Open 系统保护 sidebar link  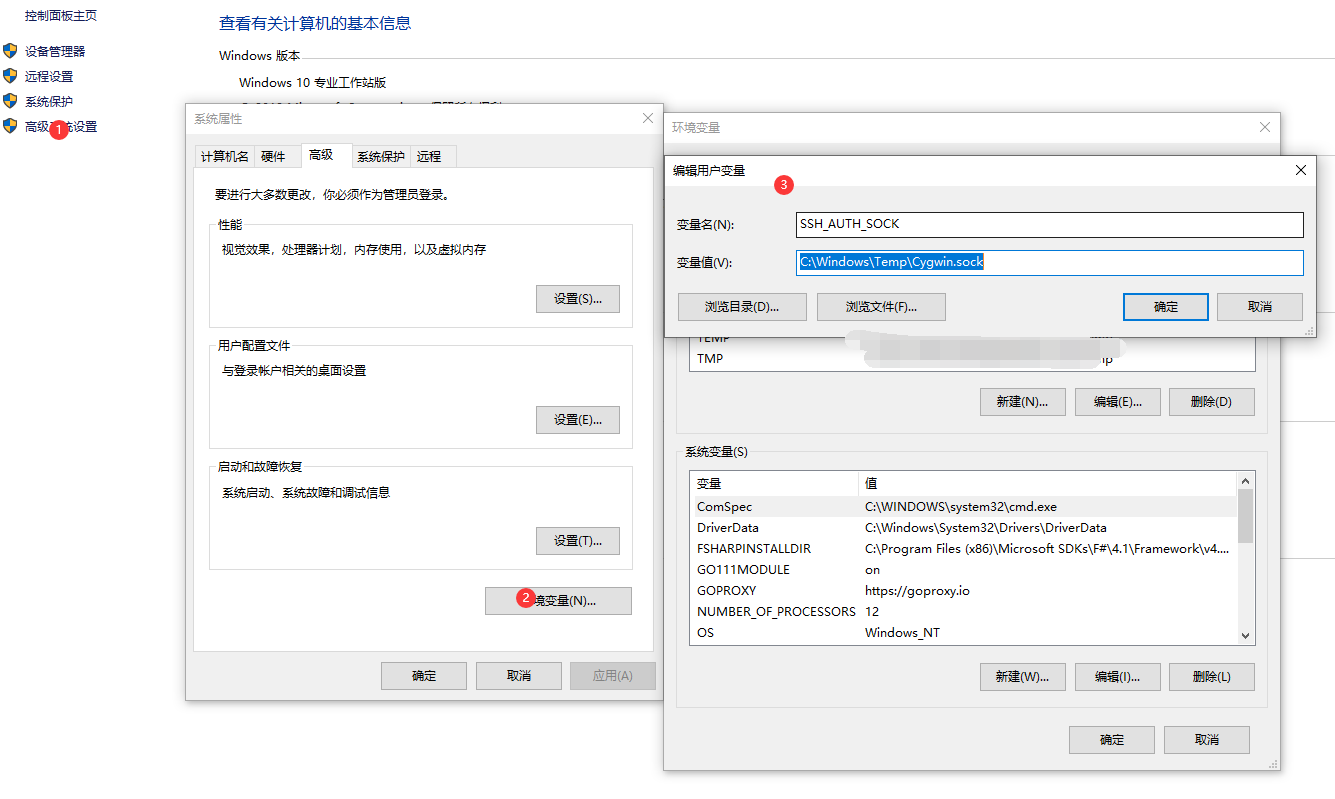[49, 101]
